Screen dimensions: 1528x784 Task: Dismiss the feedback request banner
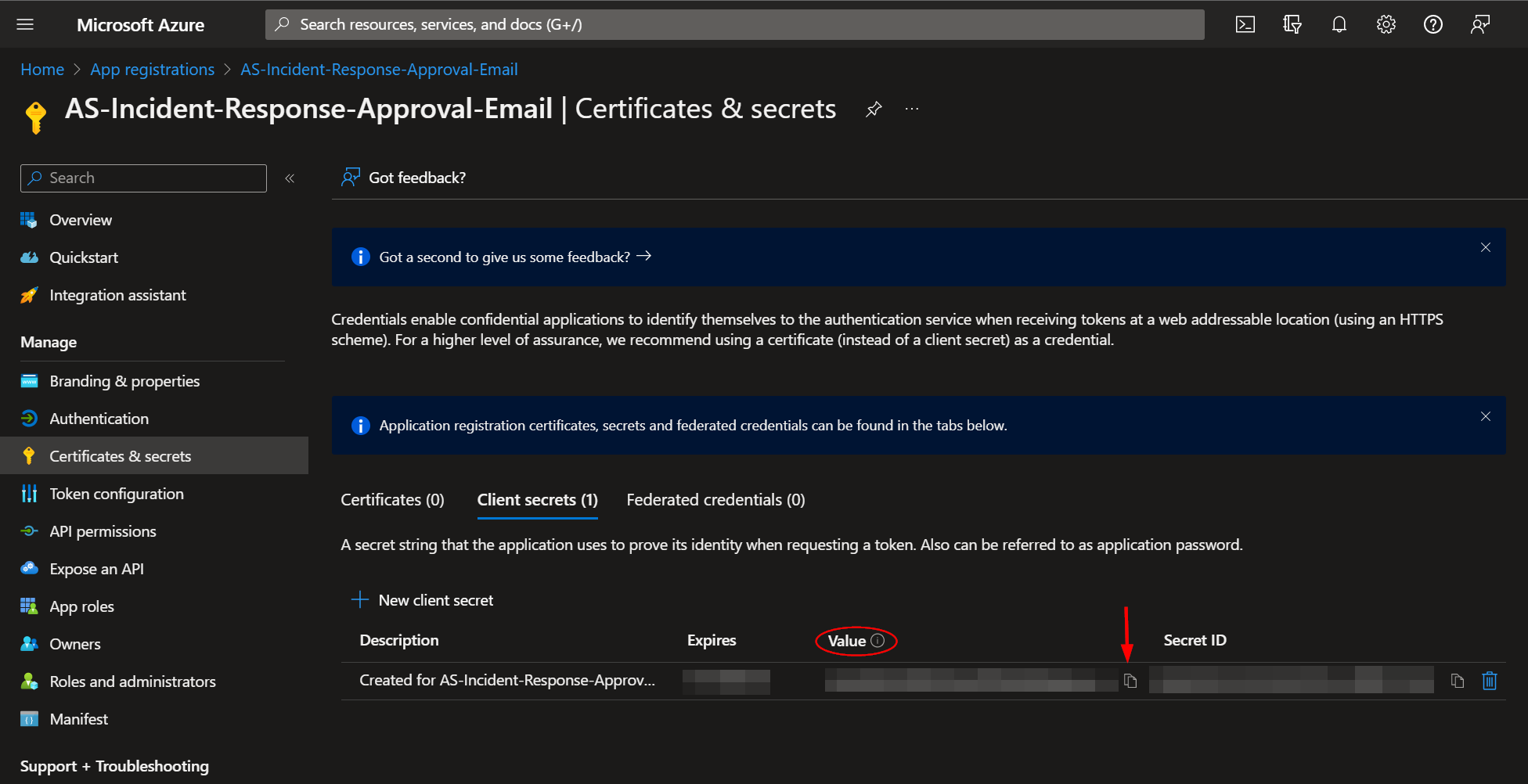pyautogui.click(x=1485, y=247)
